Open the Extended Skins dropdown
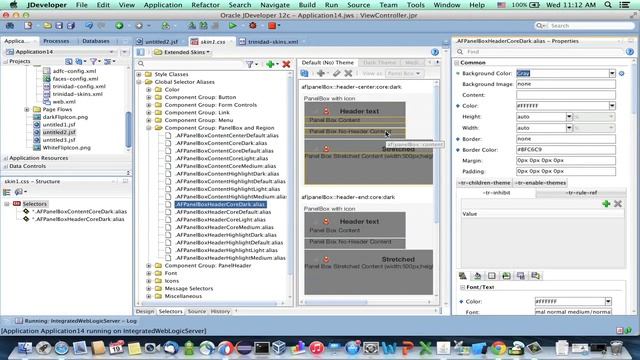 pyautogui.click(x=182, y=52)
